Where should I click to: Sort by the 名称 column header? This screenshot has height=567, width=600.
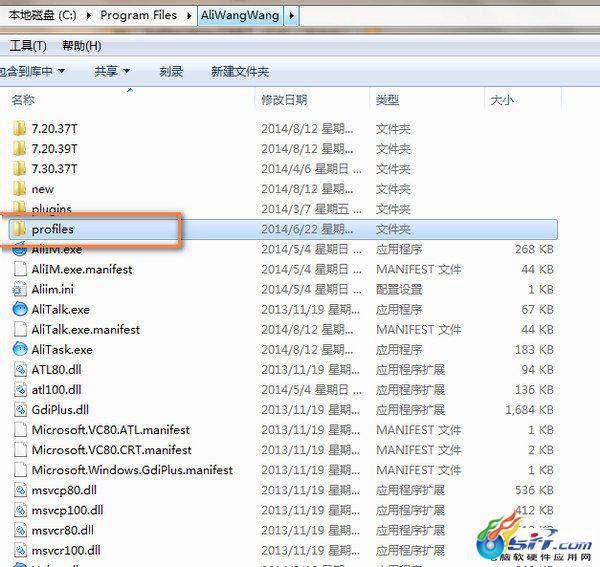(23, 100)
